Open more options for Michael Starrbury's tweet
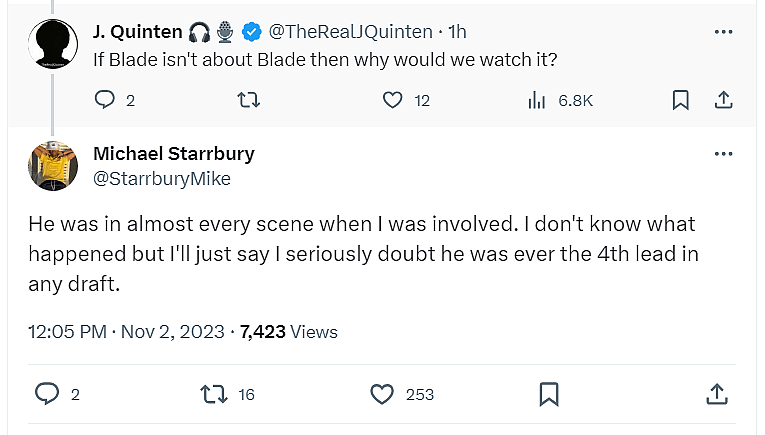Image resolution: width=765 pixels, height=435 pixels. coord(723,154)
